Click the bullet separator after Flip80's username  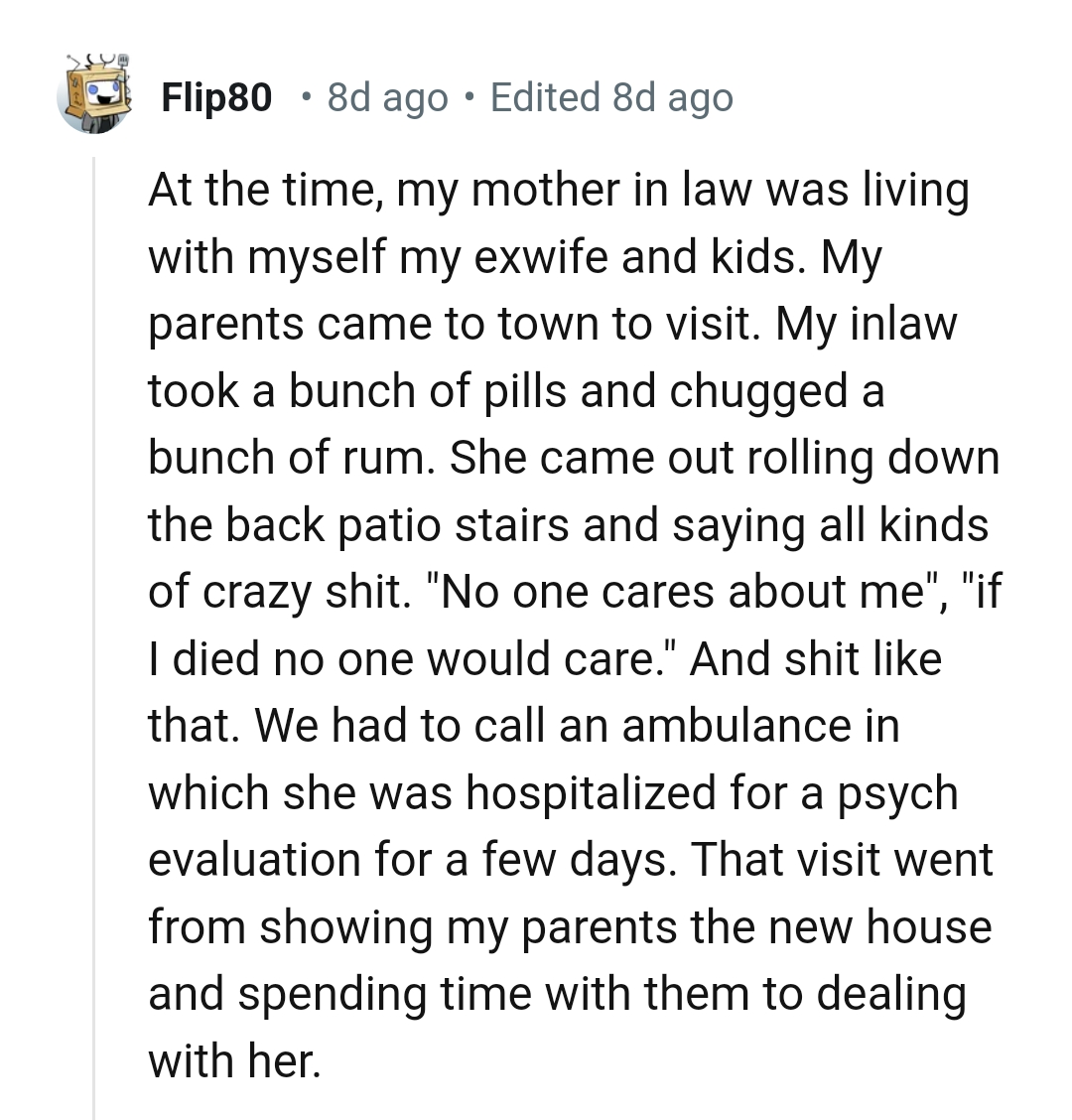click(x=306, y=98)
